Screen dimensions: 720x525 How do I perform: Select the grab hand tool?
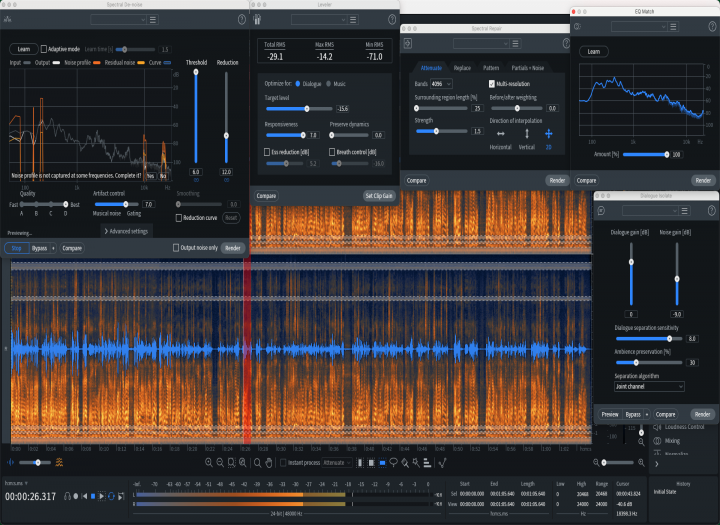tap(269, 463)
